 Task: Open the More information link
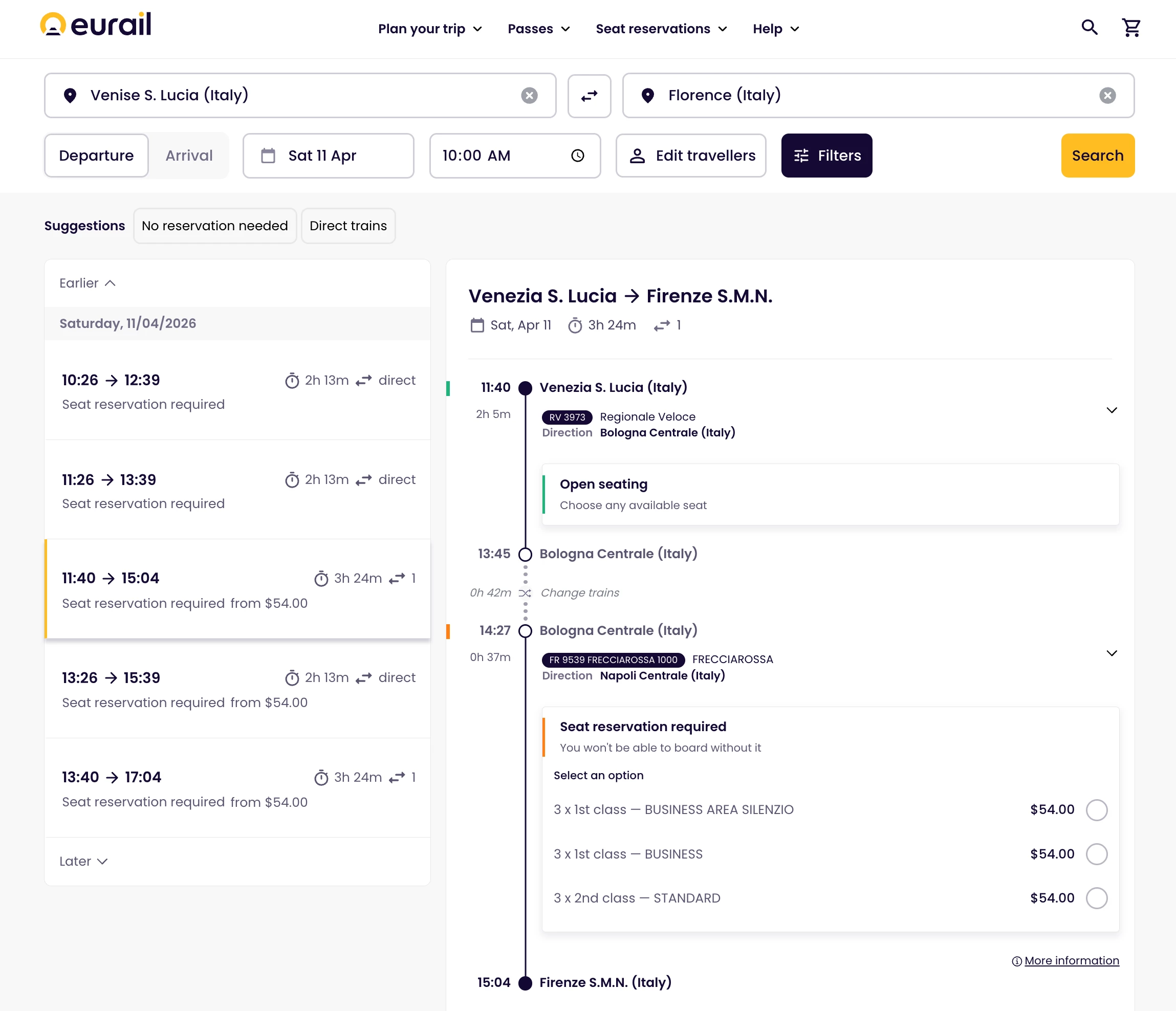click(1071, 960)
